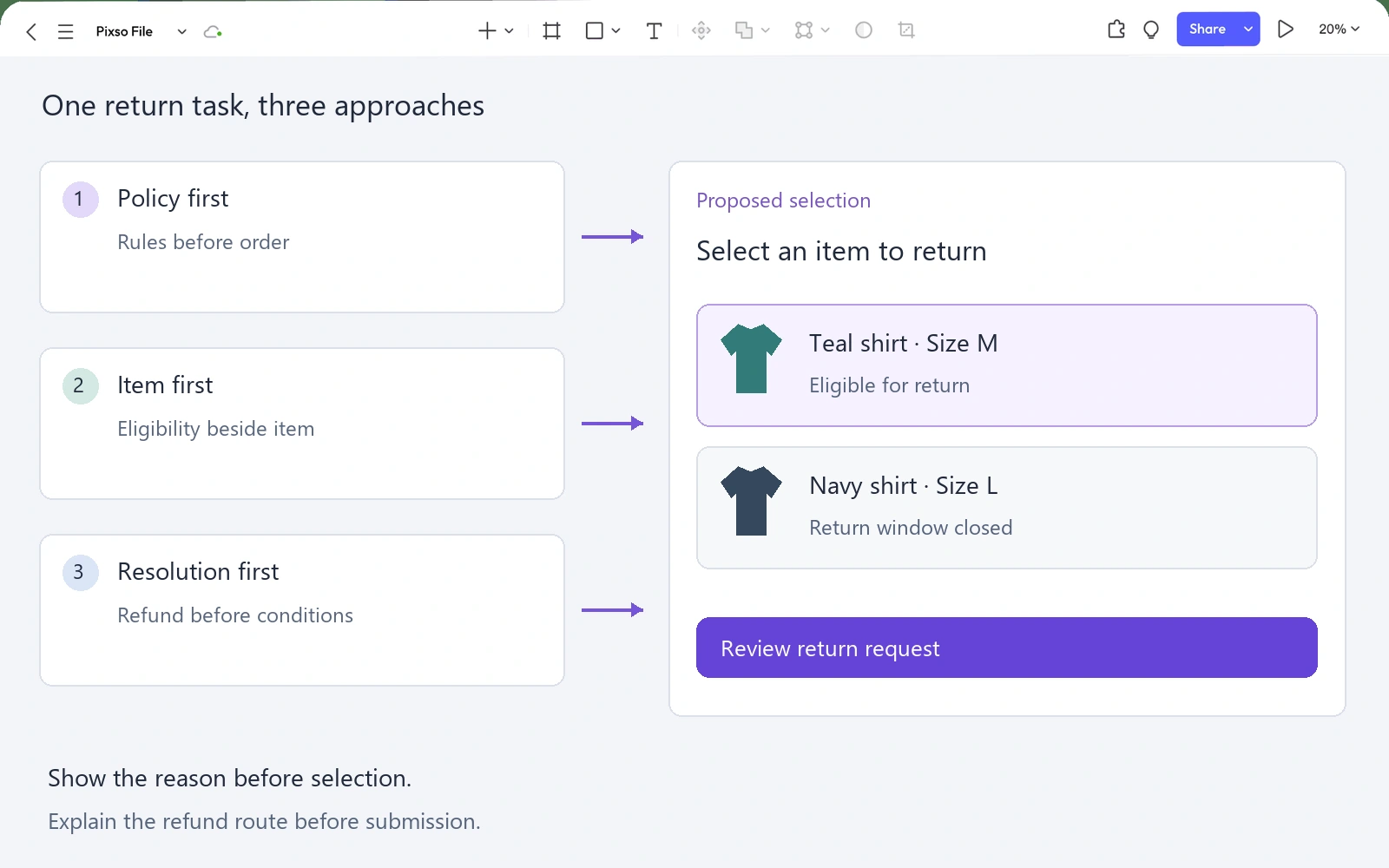Click the crop tool icon
1389x868 pixels.
(906, 30)
